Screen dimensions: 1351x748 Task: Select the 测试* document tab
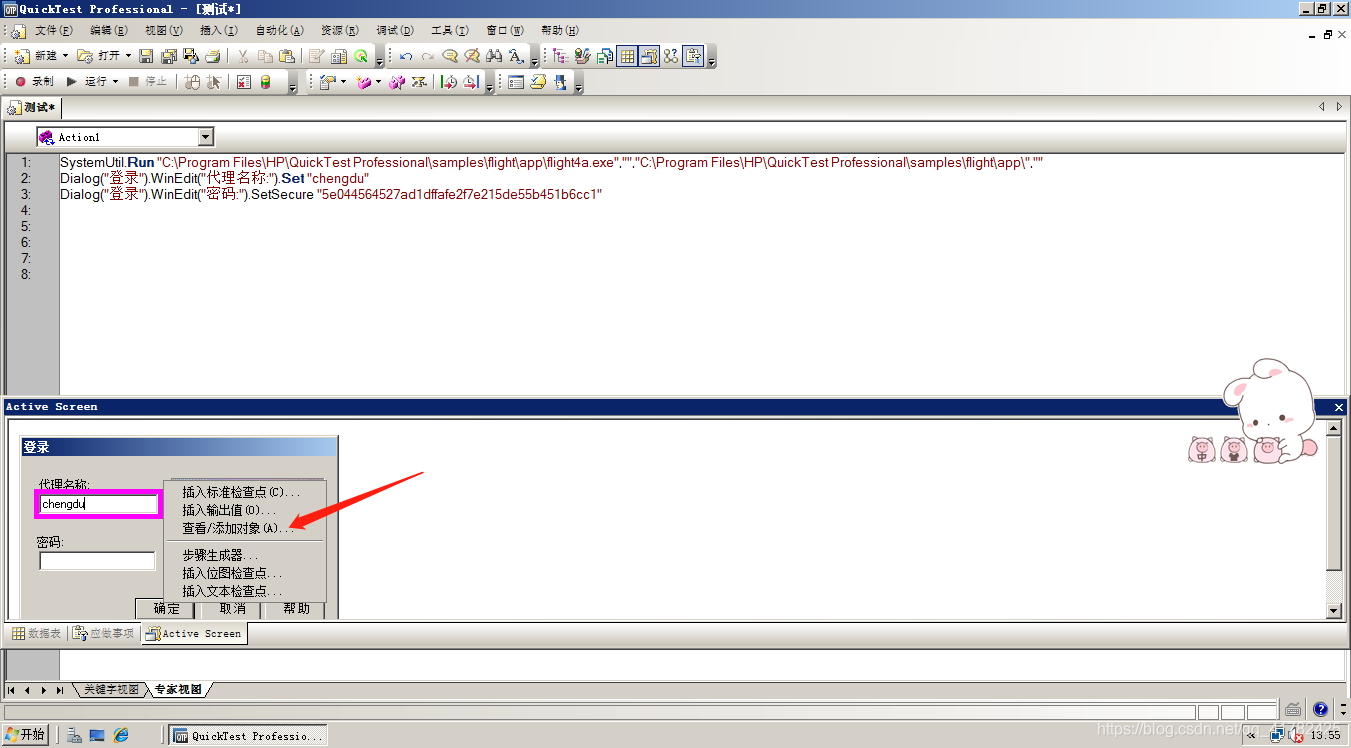tap(33, 107)
